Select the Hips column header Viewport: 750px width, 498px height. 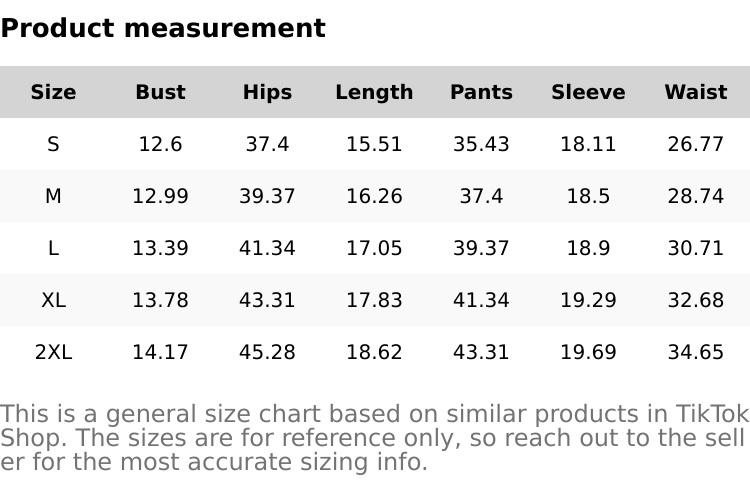(267, 92)
